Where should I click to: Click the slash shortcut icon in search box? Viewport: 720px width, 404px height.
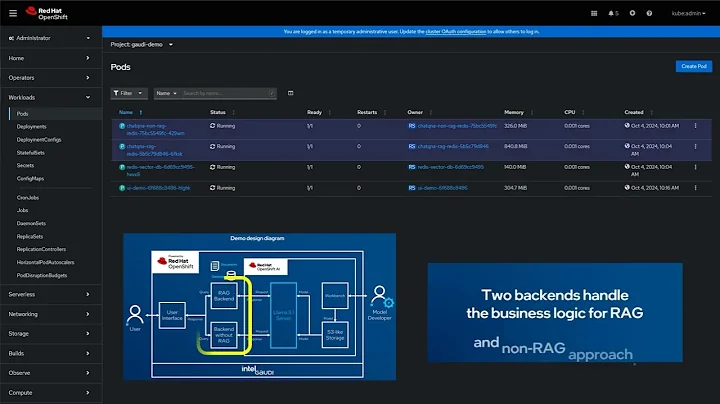271,93
